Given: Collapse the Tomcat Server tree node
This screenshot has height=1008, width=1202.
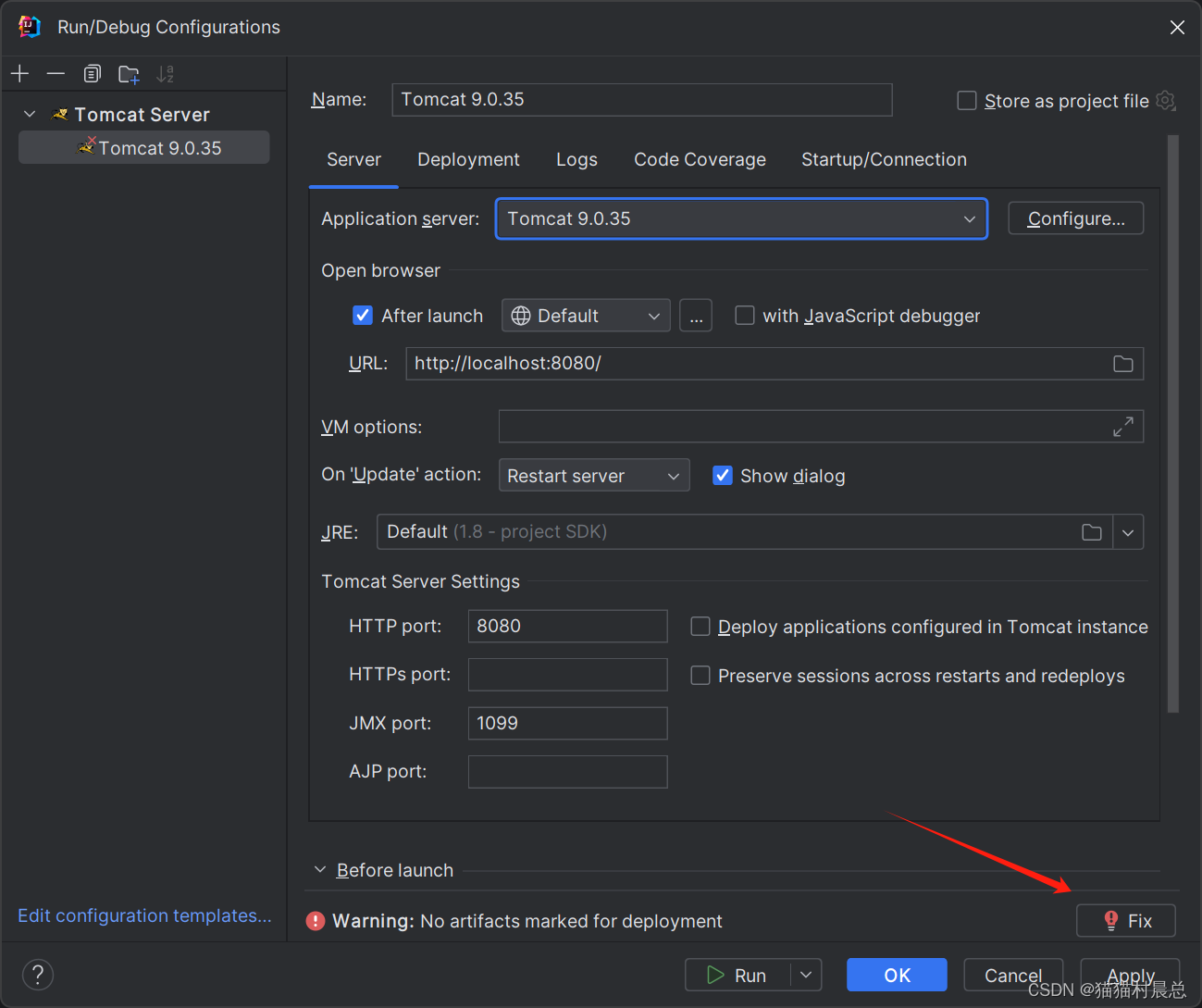Looking at the screenshot, I should click(x=30, y=114).
